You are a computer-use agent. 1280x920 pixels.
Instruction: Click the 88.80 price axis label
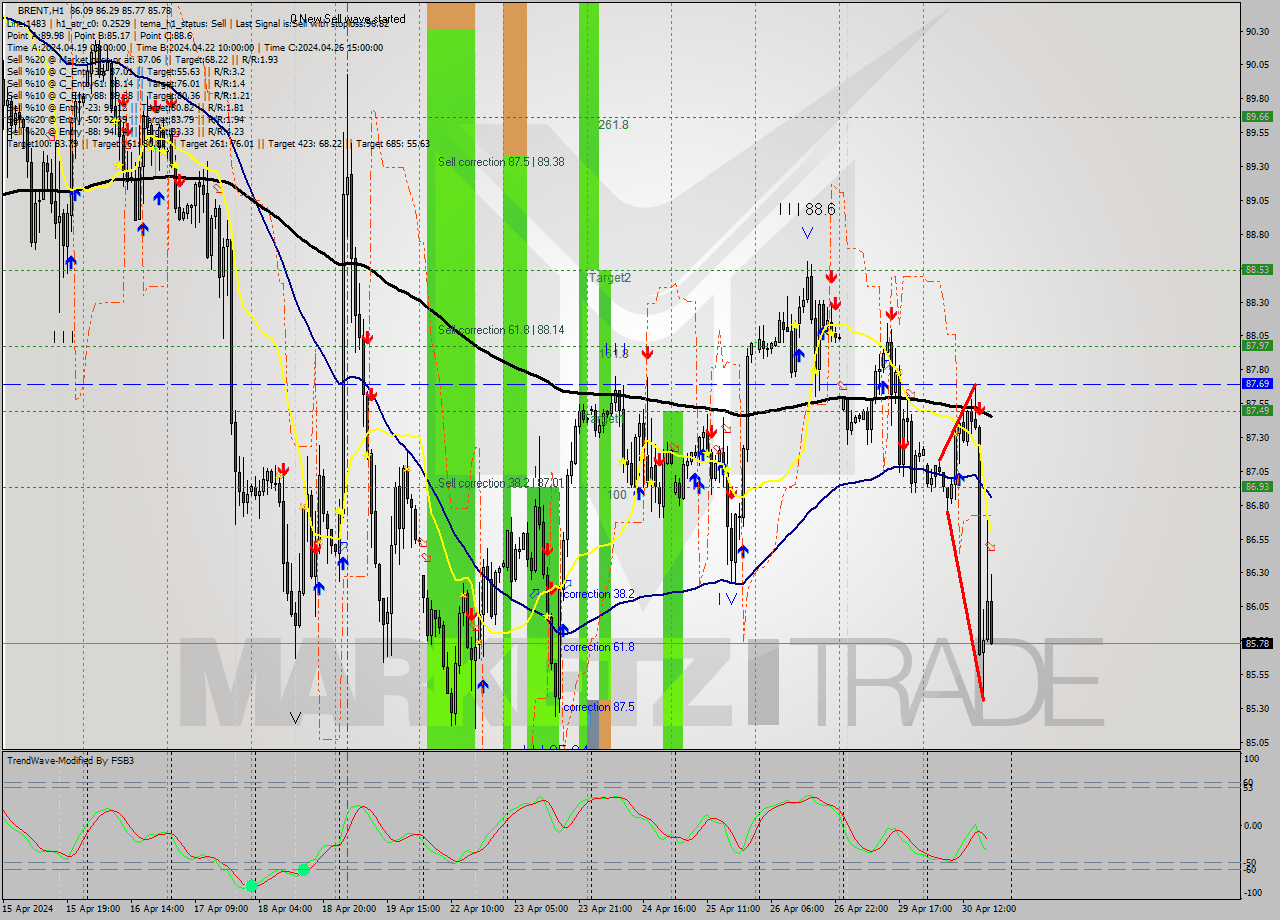click(1258, 235)
